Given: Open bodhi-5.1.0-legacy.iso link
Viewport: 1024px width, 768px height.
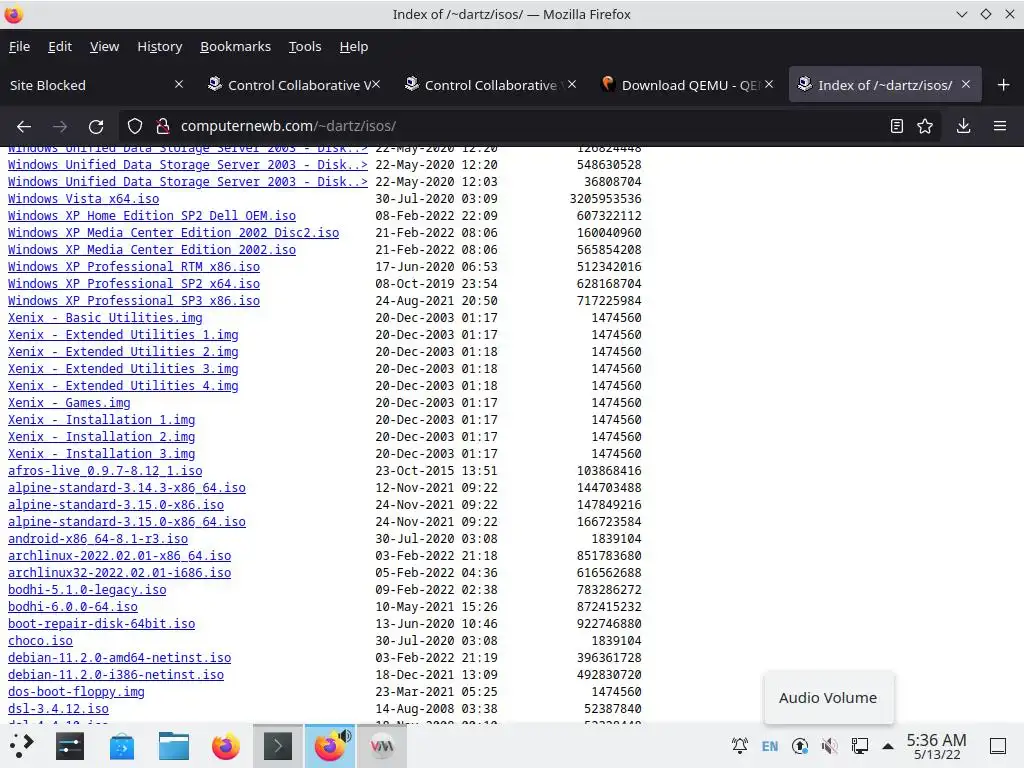Looking at the screenshot, I should point(87,589).
